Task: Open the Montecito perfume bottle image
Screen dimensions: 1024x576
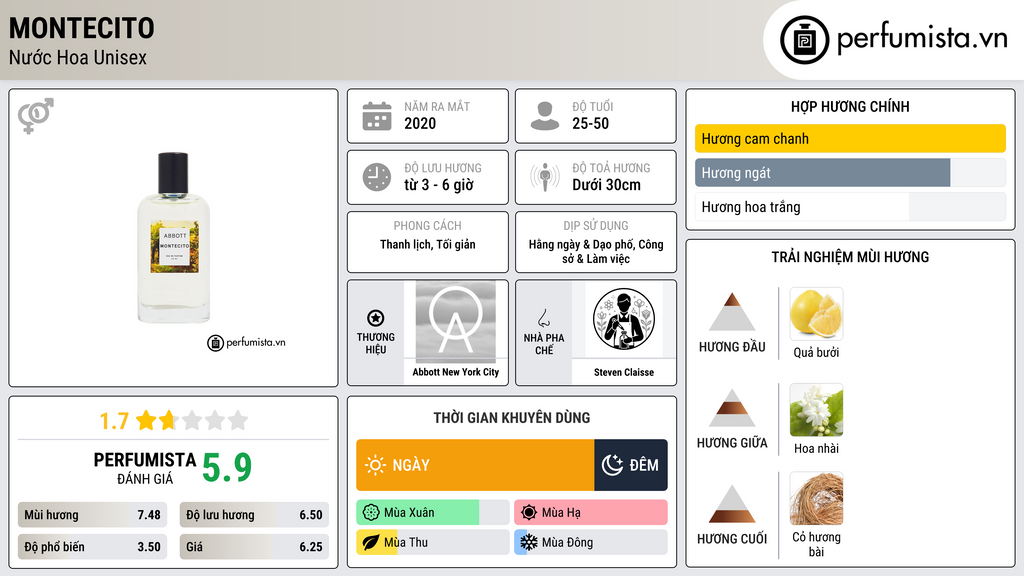Action: 174,238
